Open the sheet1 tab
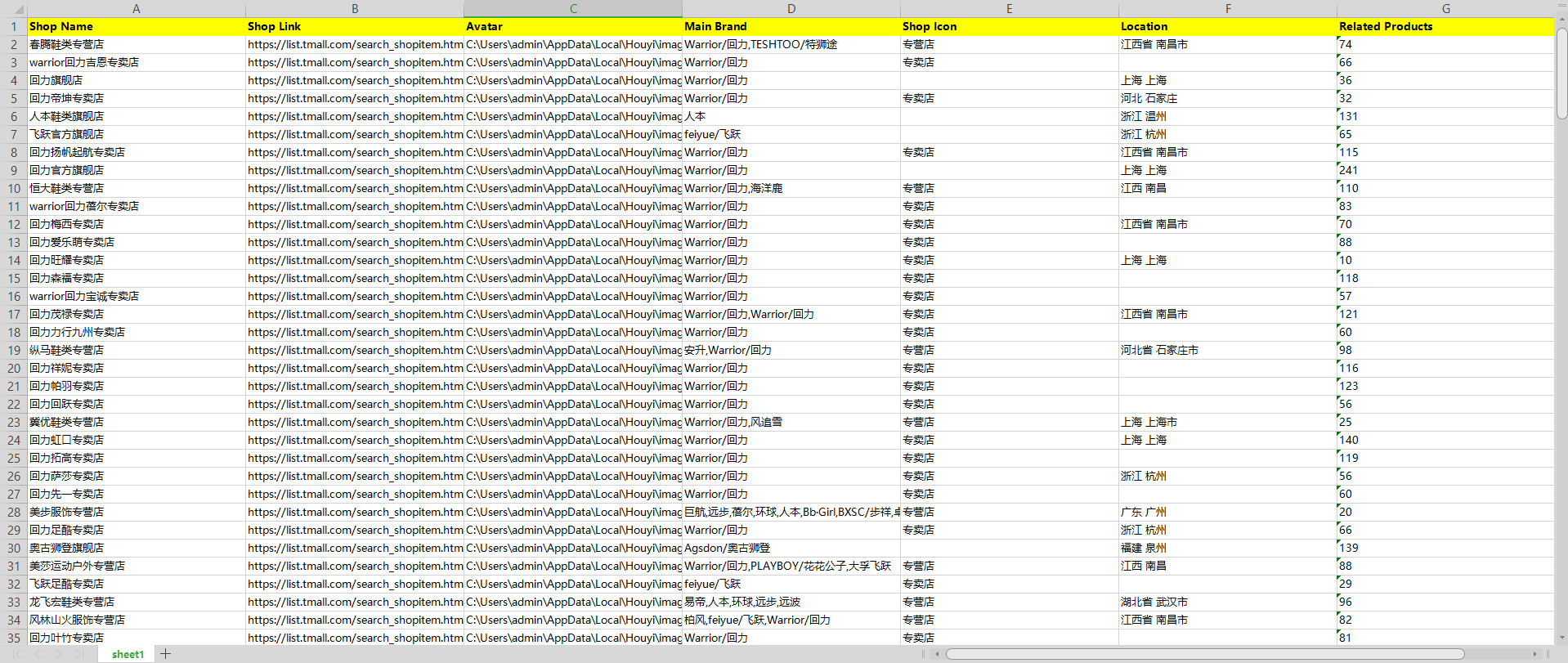The height and width of the screenshot is (663, 1568). click(128, 654)
